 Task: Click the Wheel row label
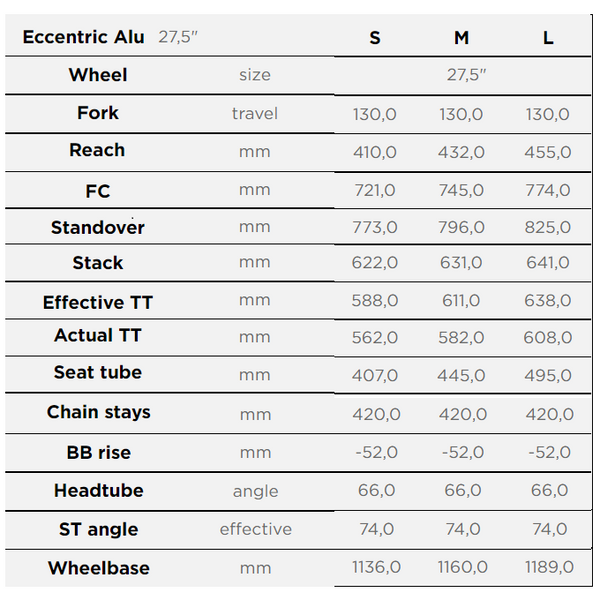pos(98,75)
